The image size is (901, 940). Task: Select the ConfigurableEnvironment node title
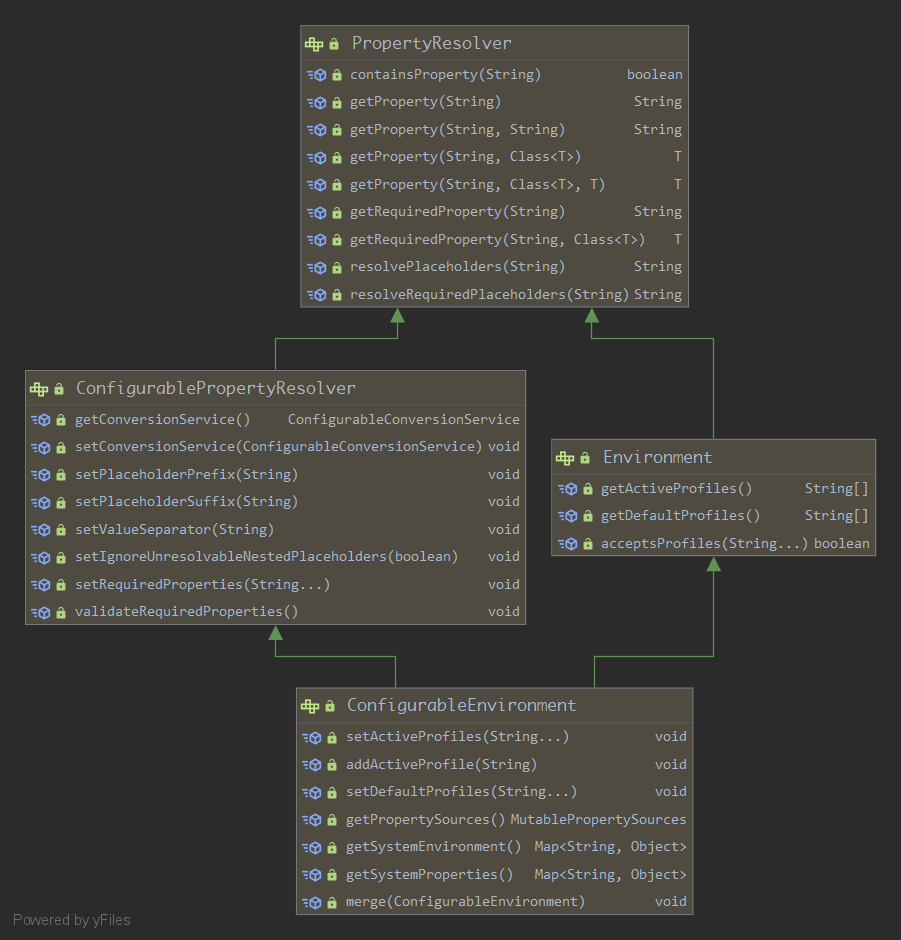click(x=462, y=706)
